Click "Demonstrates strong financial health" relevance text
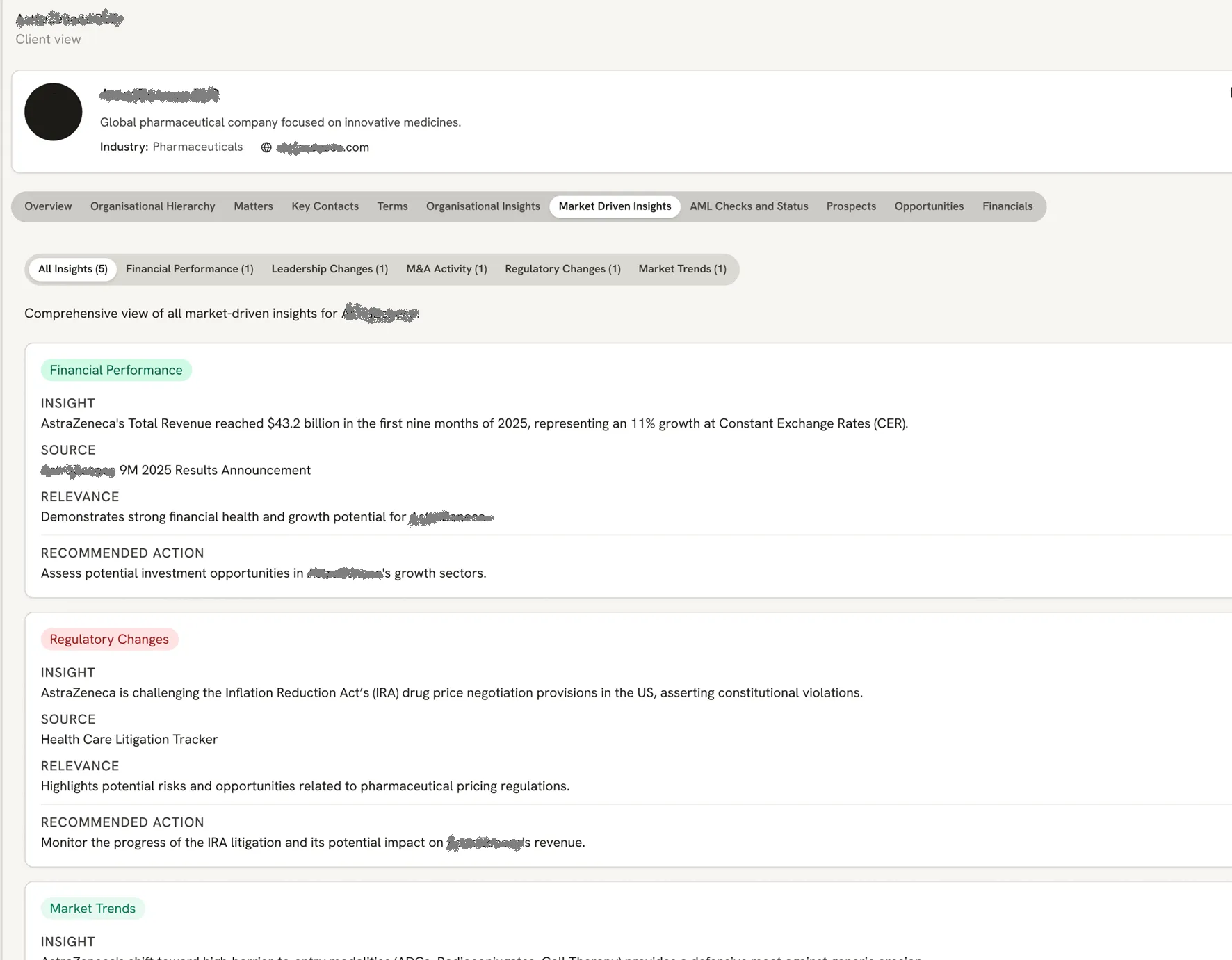 [x=267, y=517]
